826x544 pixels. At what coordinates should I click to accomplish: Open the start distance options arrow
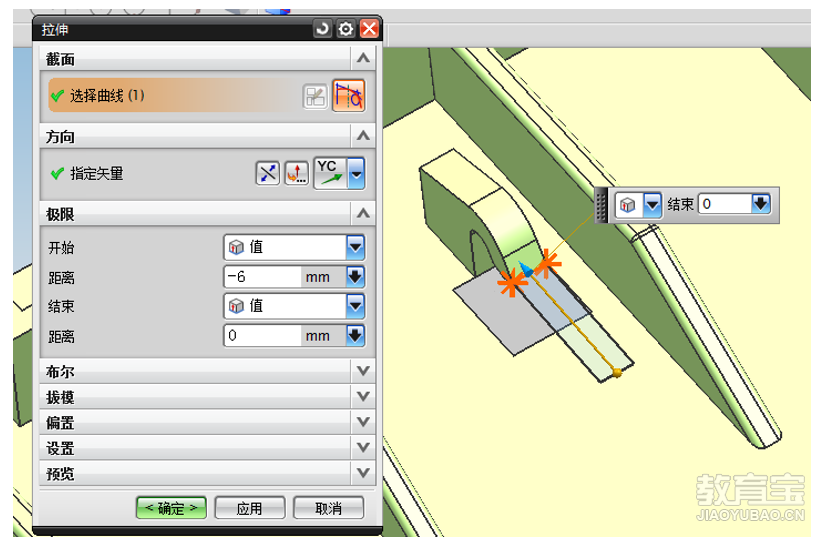(356, 276)
